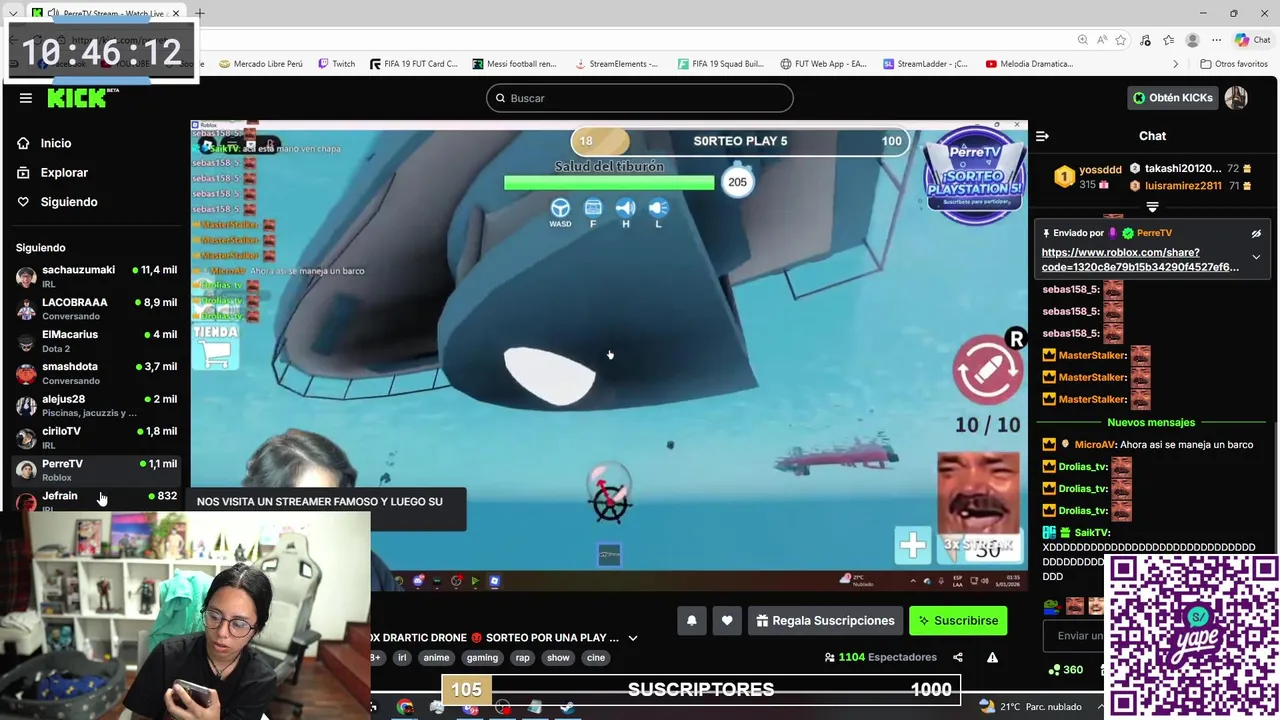
Task: Click the chat message input field
Action: coord(1076,635)
